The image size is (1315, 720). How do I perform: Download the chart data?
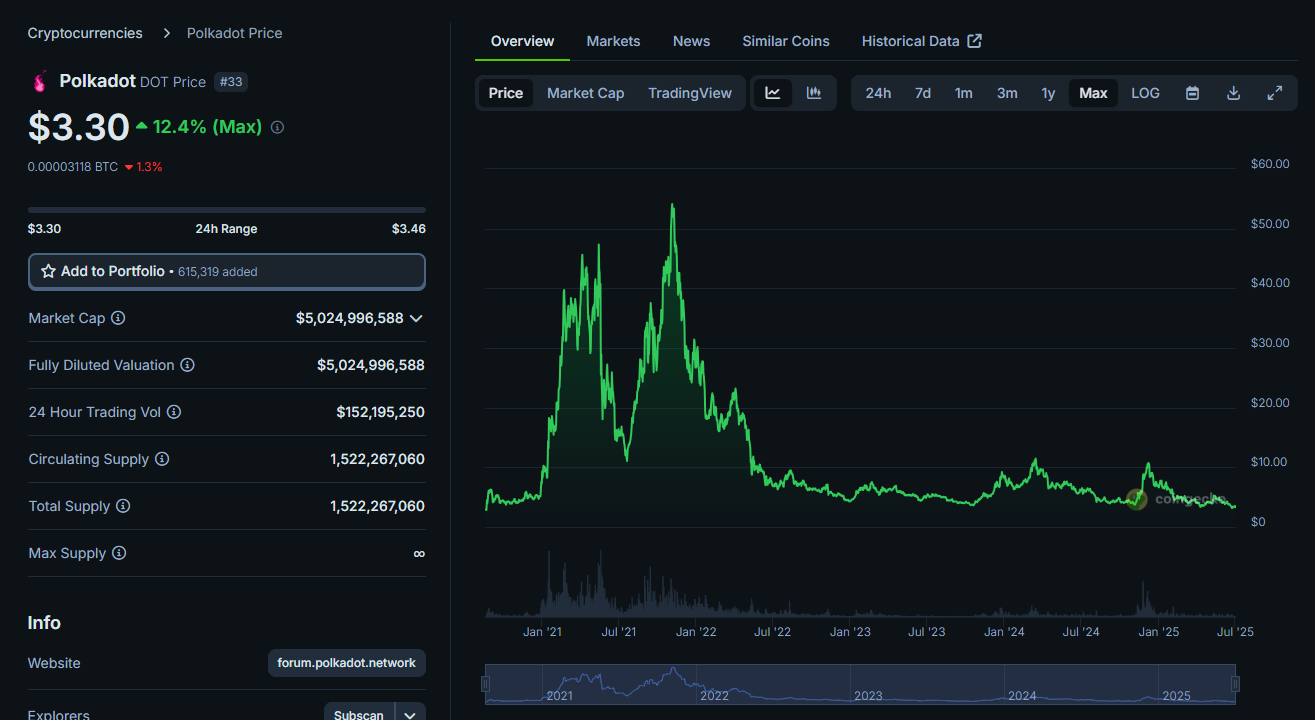pyautogui.click(x=1233, y=93)
